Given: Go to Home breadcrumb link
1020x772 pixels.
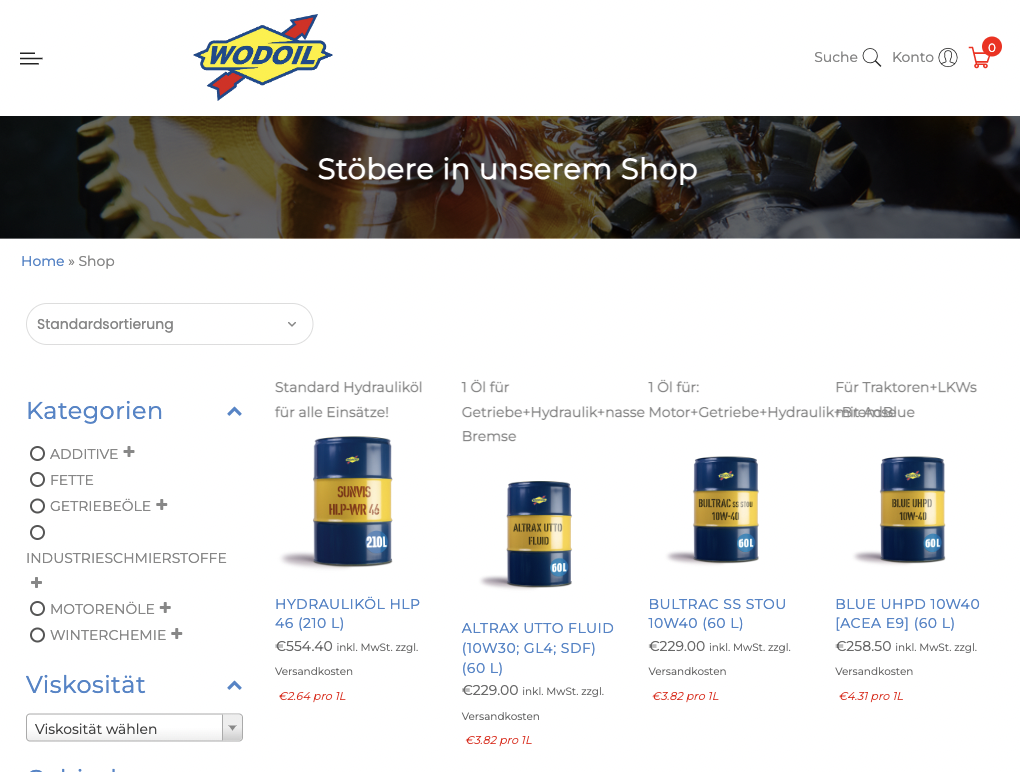Looking at the screenshot, I should pos(43,261).
